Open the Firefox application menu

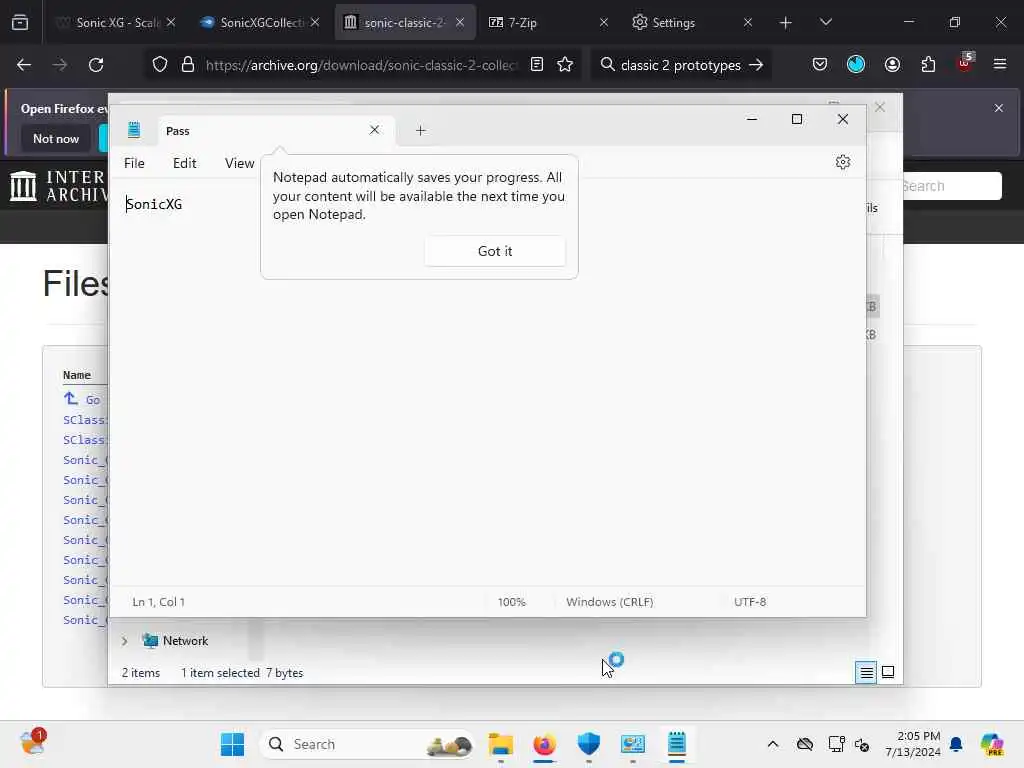pyautogui.click(x=1000, y=65)
